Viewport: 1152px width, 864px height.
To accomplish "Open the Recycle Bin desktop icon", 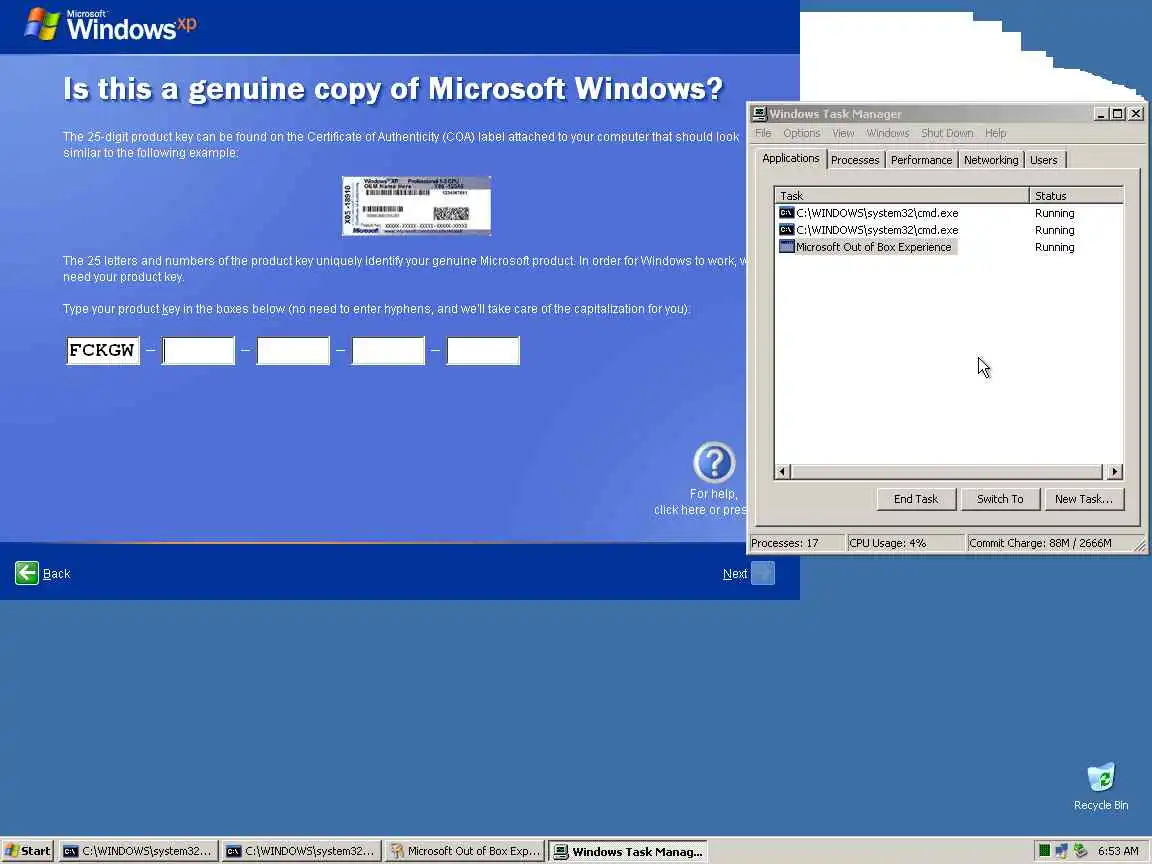I will pos(1101,786).
